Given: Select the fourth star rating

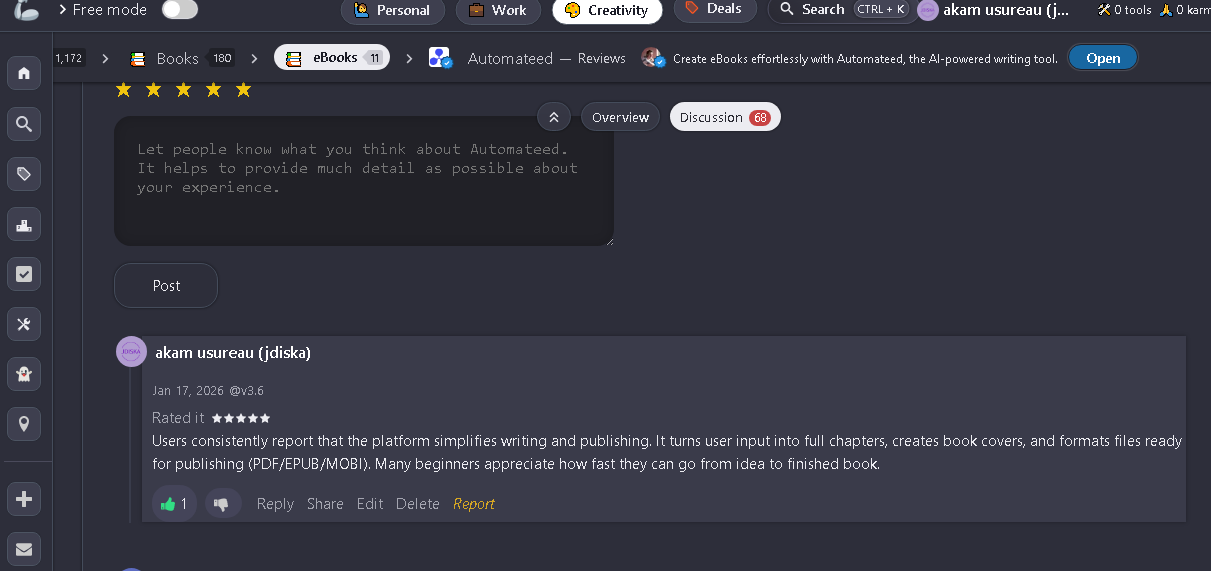Looking at the screenshot, I should point(213,90).
